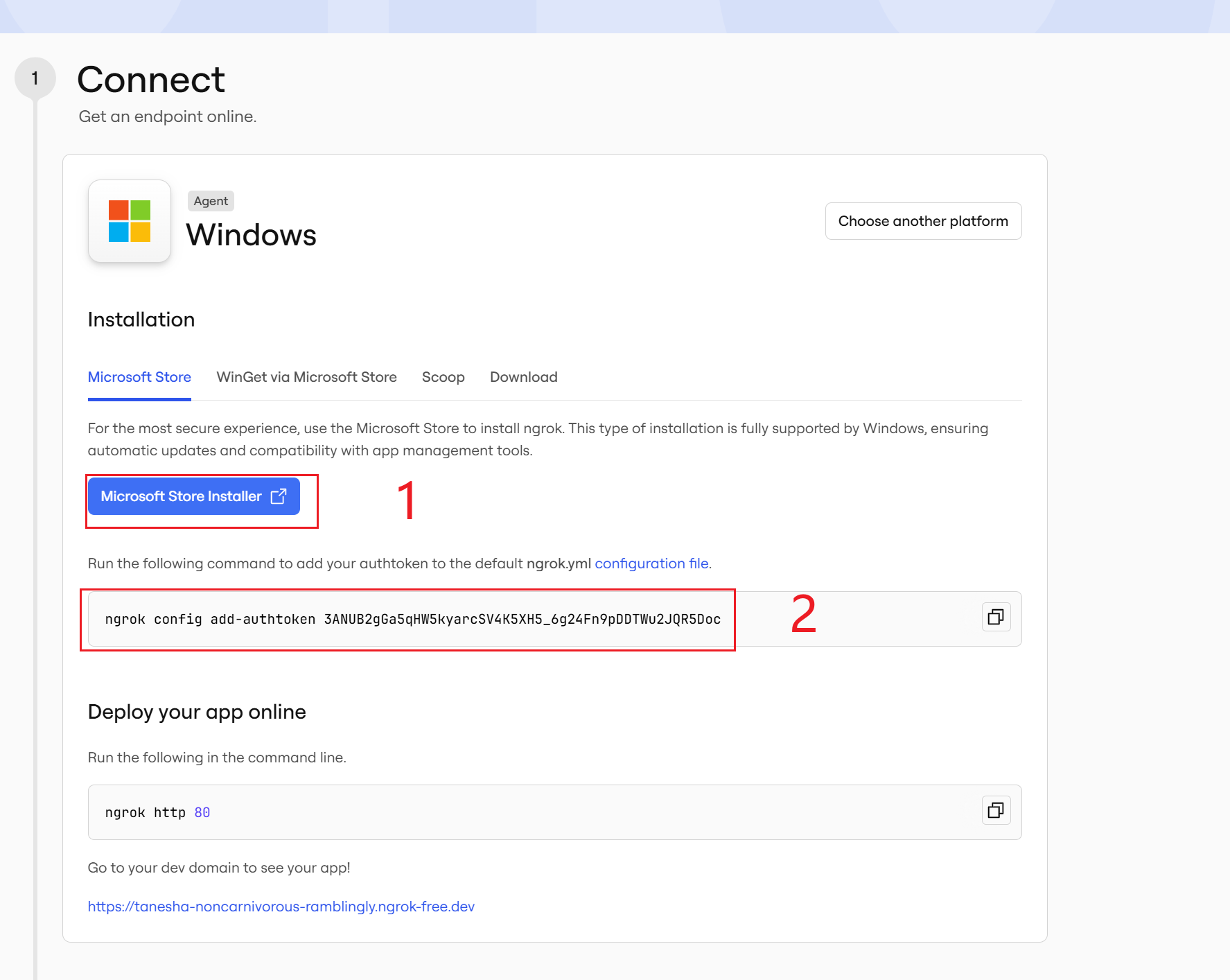Click the step 1 circle marker
1230x980 pixels.
pyautogui.click(x=35, y=78)
